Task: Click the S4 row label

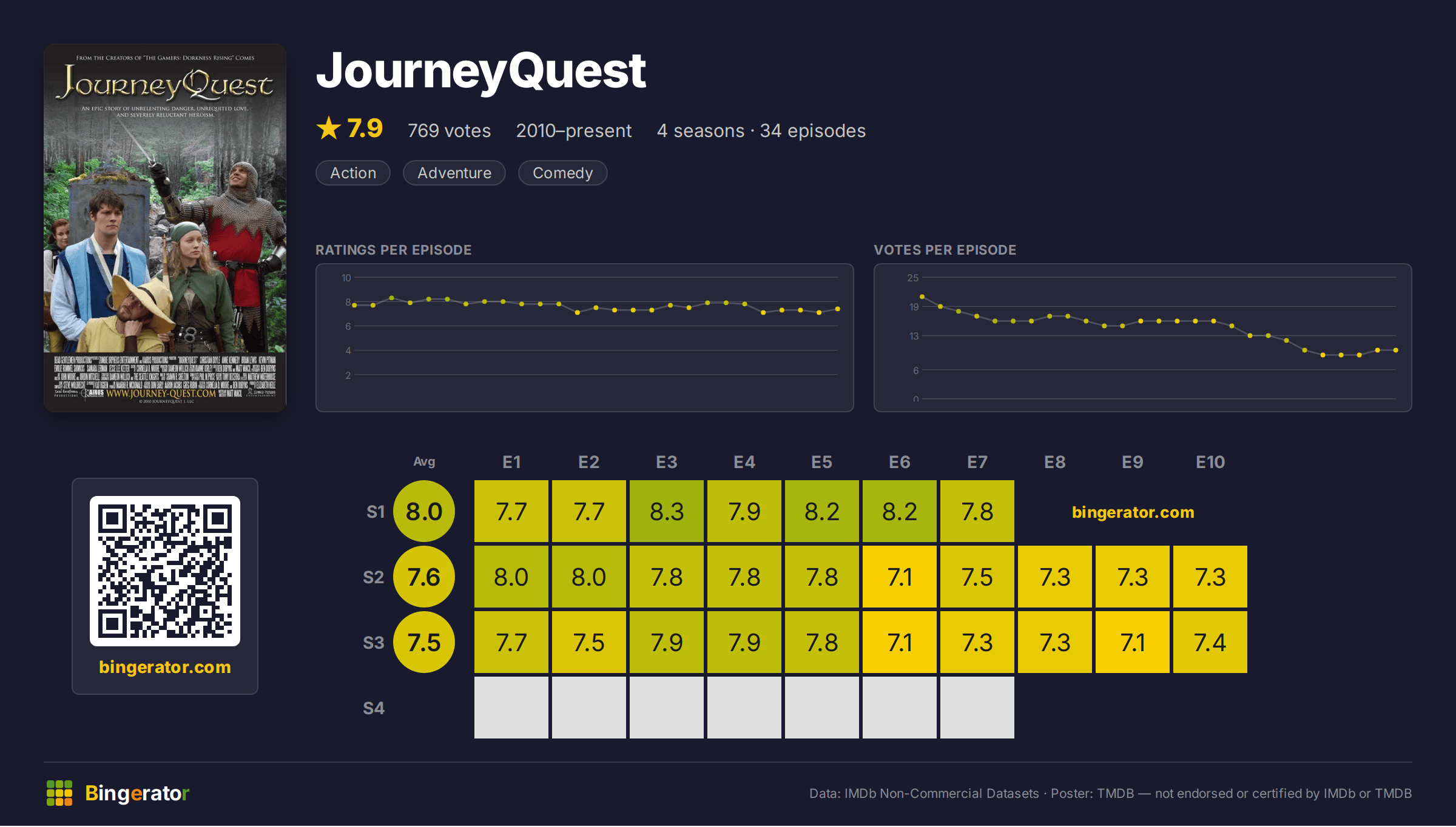Action: [x=374, y=708]
